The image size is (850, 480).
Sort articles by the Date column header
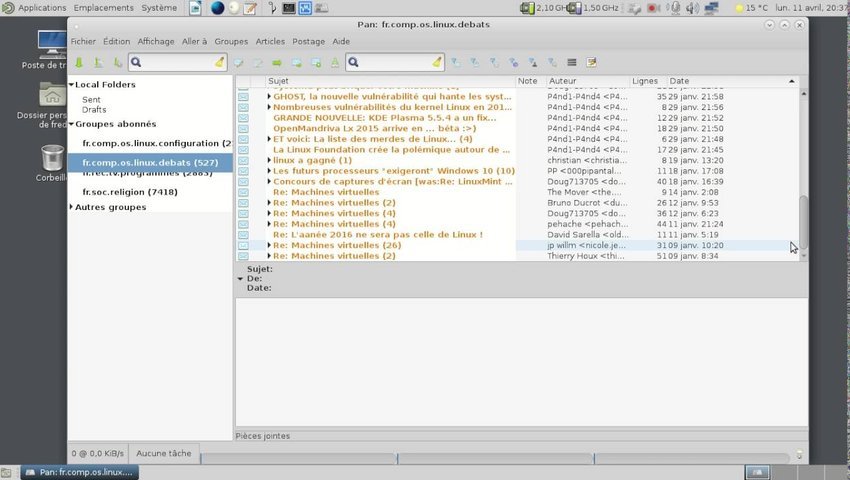point(732,81)
